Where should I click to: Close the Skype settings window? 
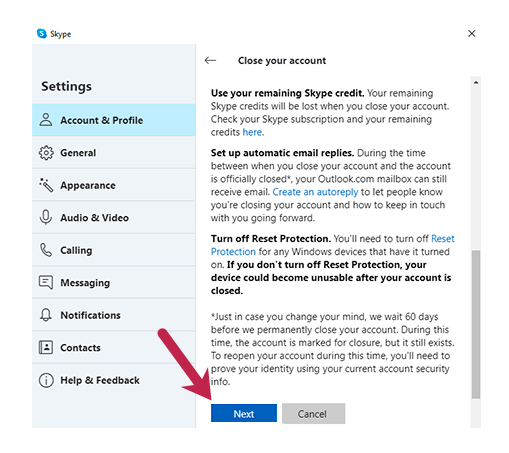pos(471,33)
